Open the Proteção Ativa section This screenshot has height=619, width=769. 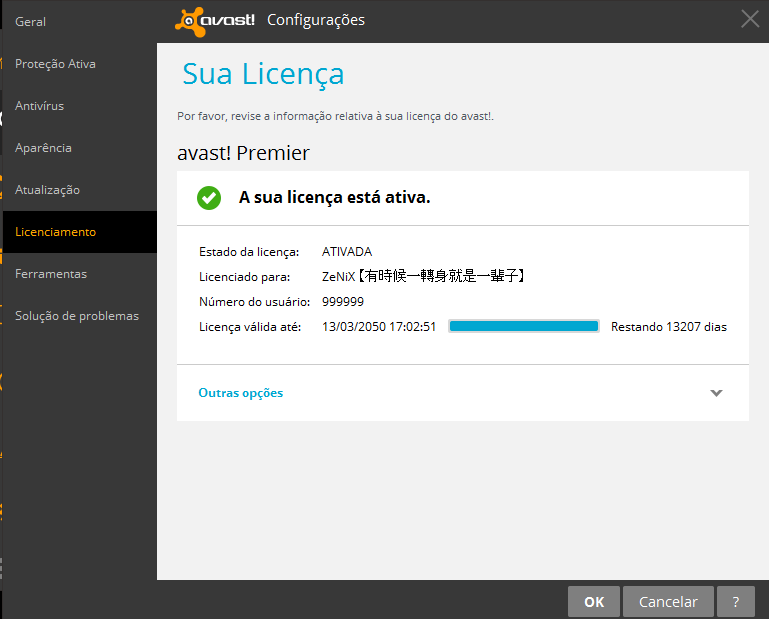(x=55, y=64)
